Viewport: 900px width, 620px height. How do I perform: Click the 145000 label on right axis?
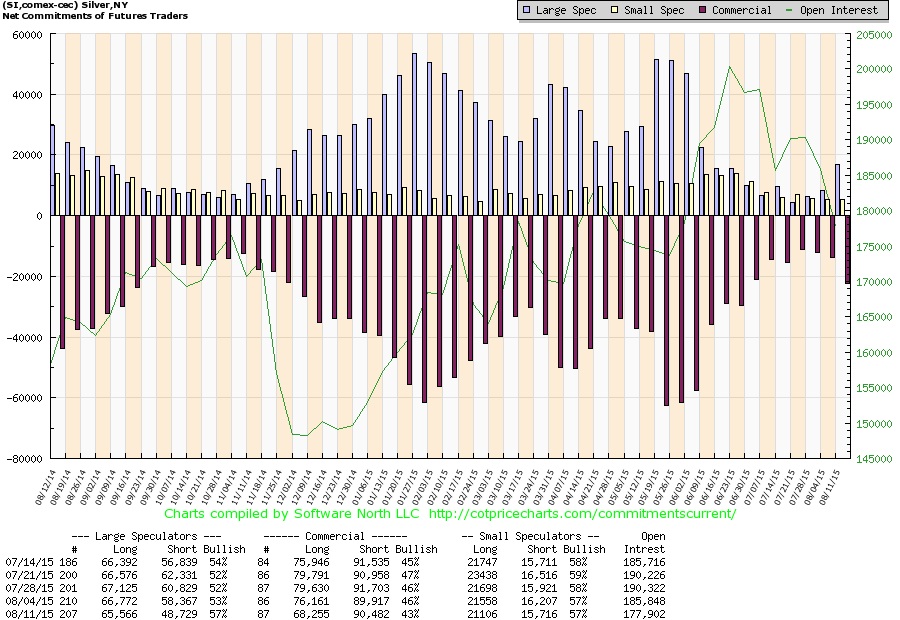pyautogui.click(x=872, y=459)
